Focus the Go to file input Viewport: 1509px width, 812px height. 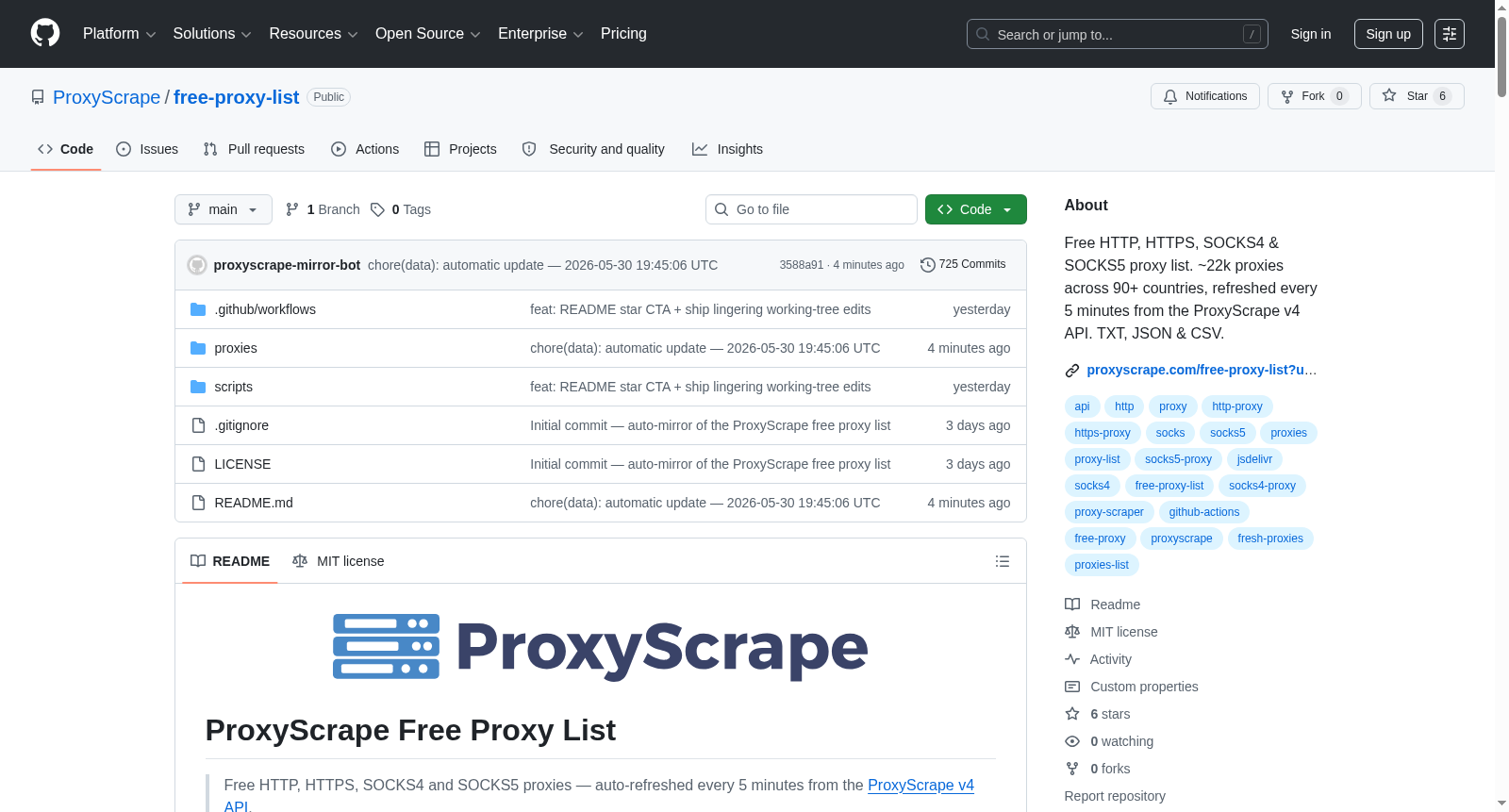[811, 209]
